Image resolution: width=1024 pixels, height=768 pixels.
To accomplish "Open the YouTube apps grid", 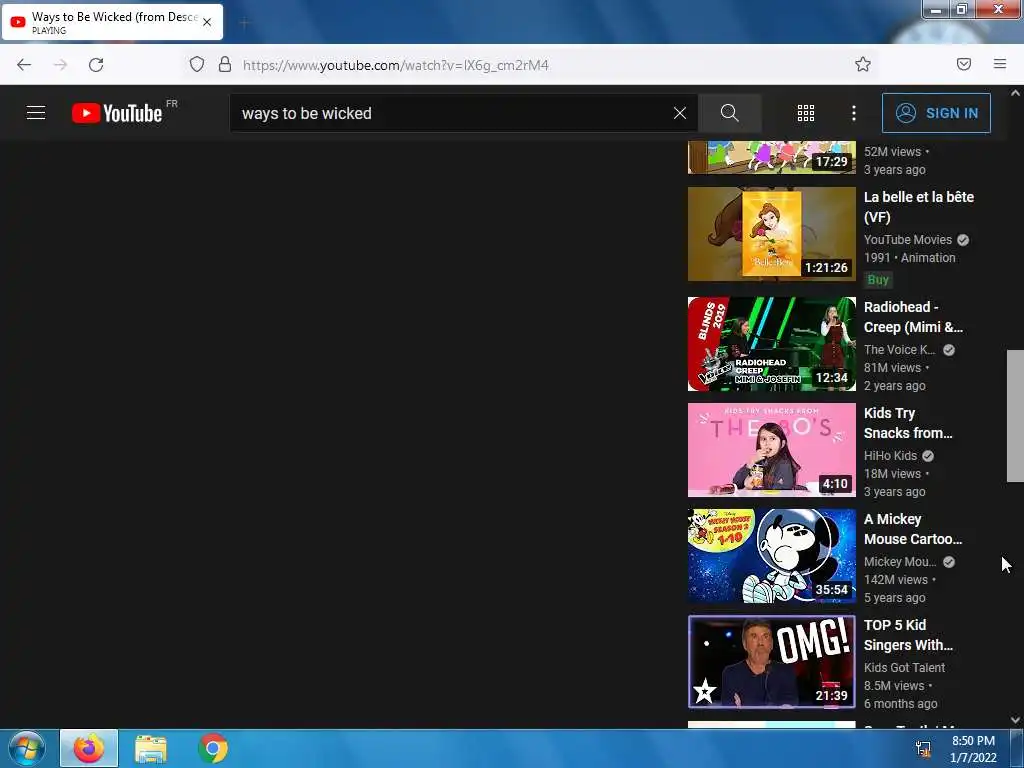I will point(806,113).
